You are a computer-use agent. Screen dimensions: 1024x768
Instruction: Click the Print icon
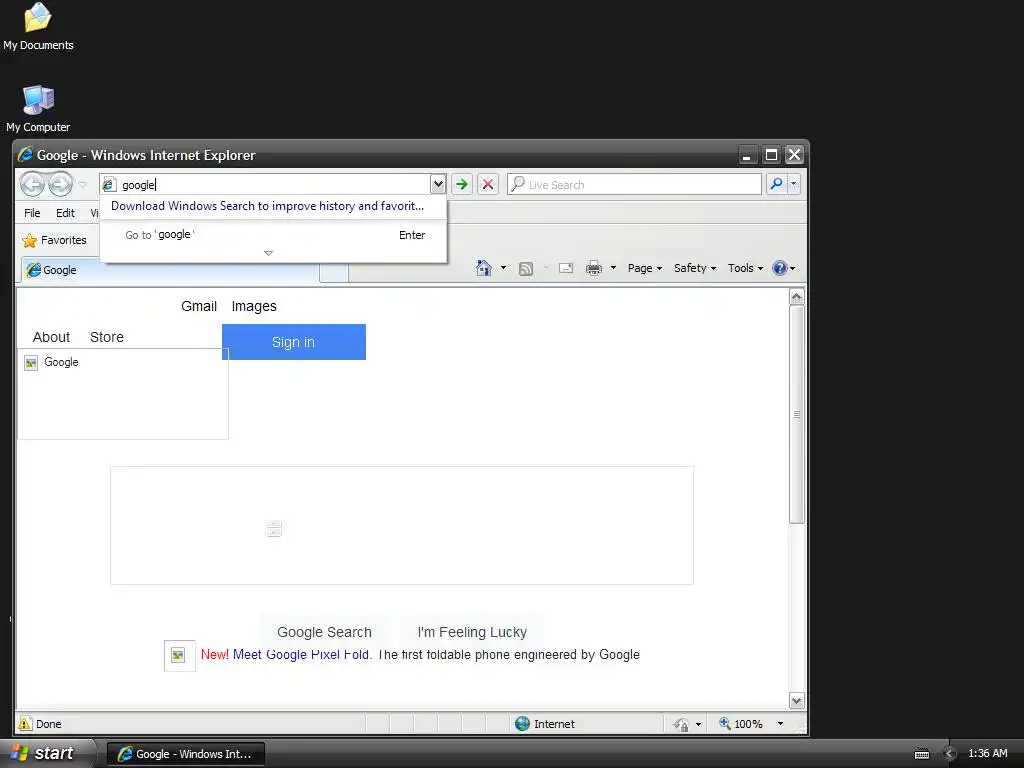[594, 268]
